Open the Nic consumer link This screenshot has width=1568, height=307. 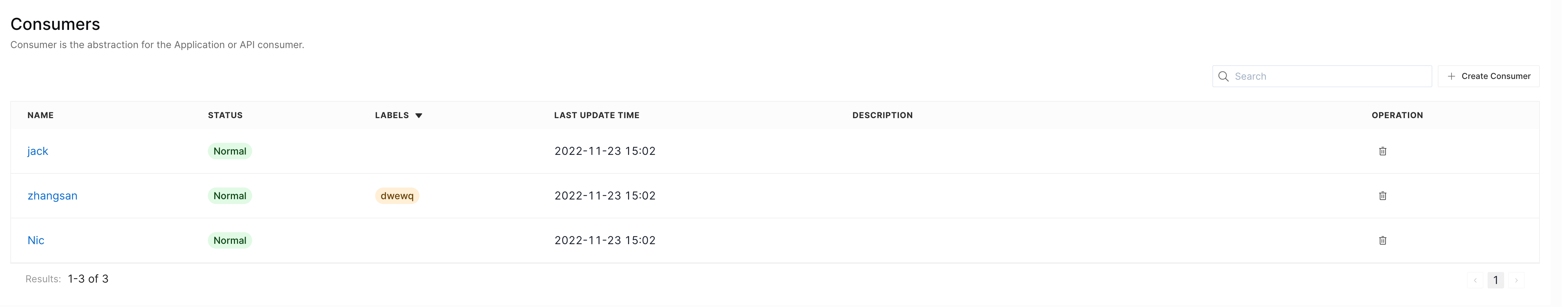click(36, 240)
